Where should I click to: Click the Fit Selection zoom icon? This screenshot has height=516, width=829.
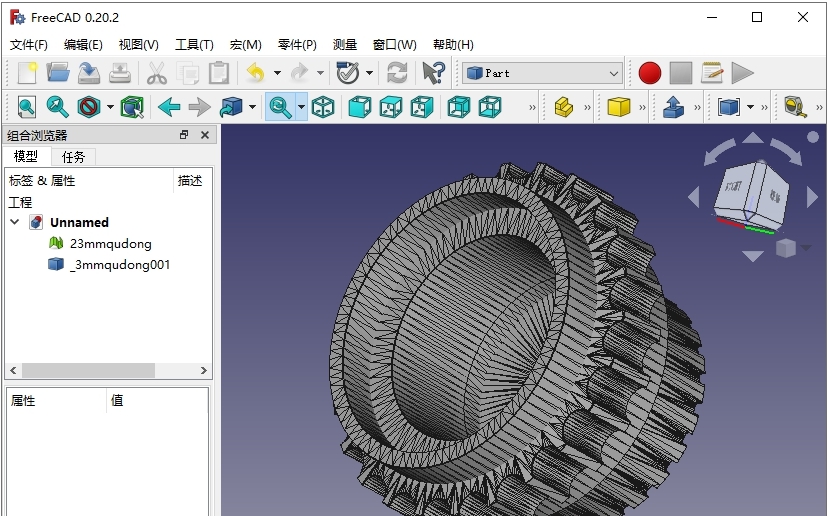(x=58, y=107)
